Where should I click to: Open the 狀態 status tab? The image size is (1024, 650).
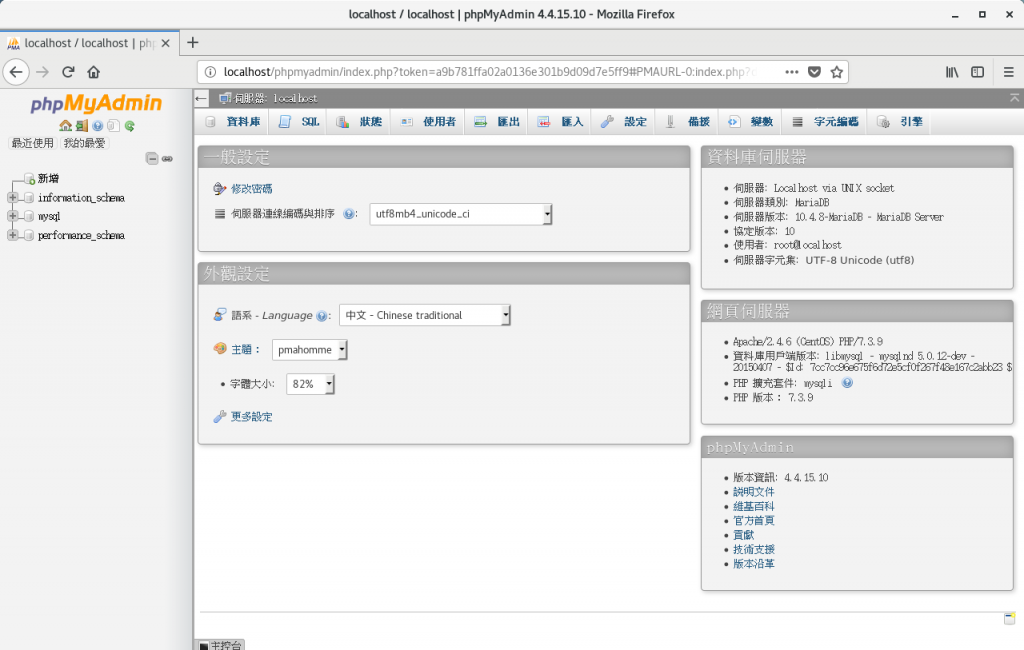pyautogui.click(x=360, y=122)
